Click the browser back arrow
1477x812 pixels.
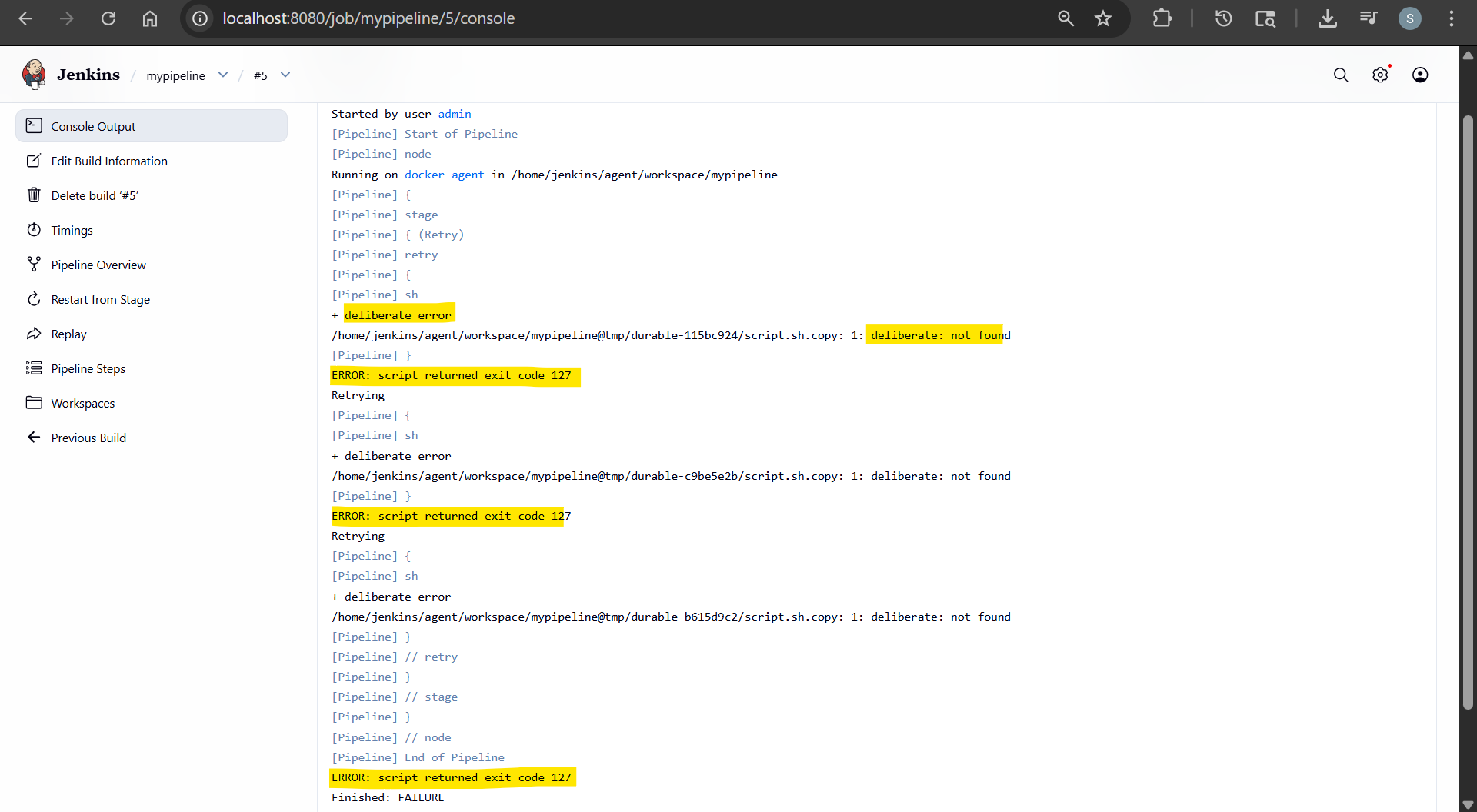click(x=25, y=18)
